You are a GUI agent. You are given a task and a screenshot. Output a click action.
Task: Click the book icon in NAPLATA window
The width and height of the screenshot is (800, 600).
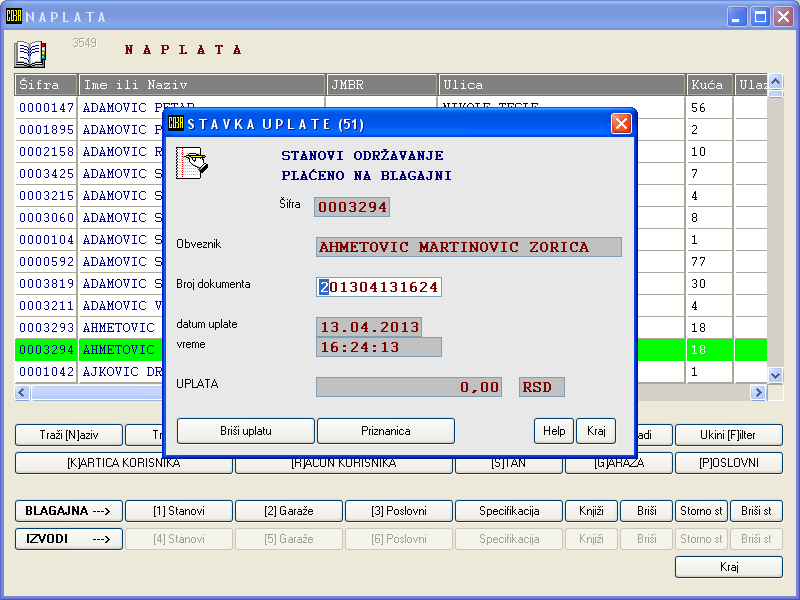pos(30,54)
